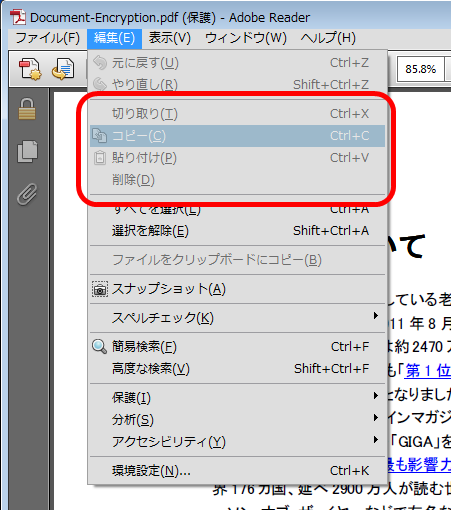
Task: Expand the 分析(S) submenu
Action: pyautogui.click(x=237, y=420)
